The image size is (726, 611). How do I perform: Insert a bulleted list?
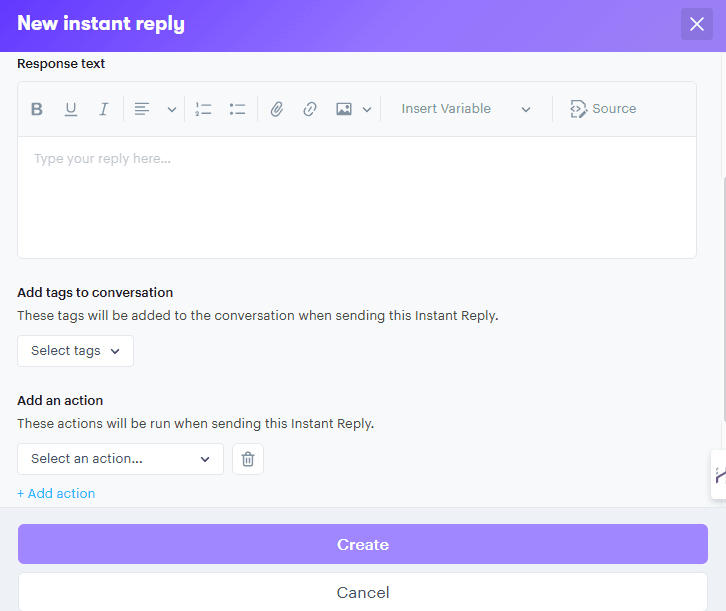(237, 109)
